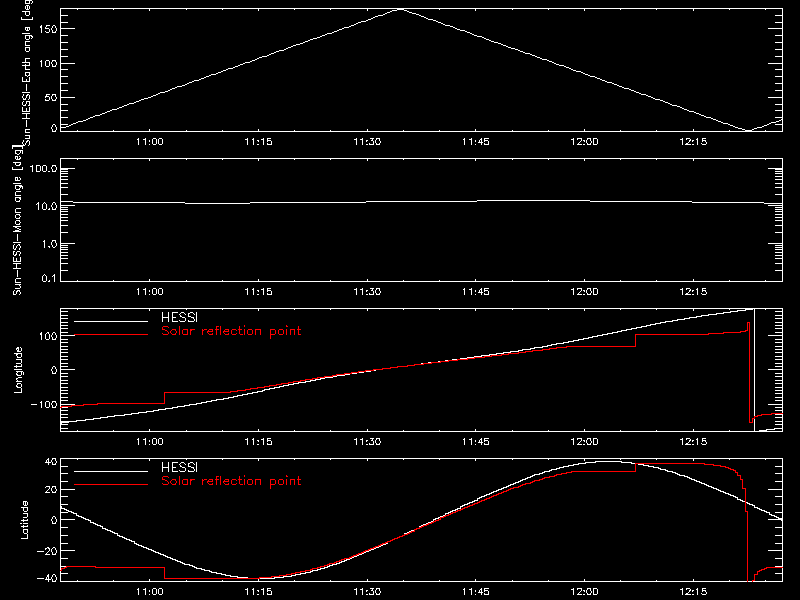
Task: Click the 1.0 value on Moon angle axis
Action: [x=49, y=244]
